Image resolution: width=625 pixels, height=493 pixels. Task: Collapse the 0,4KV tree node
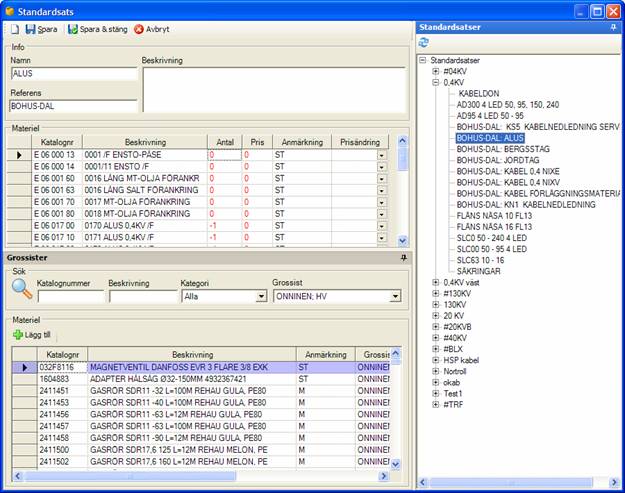(x=436, y=82)
